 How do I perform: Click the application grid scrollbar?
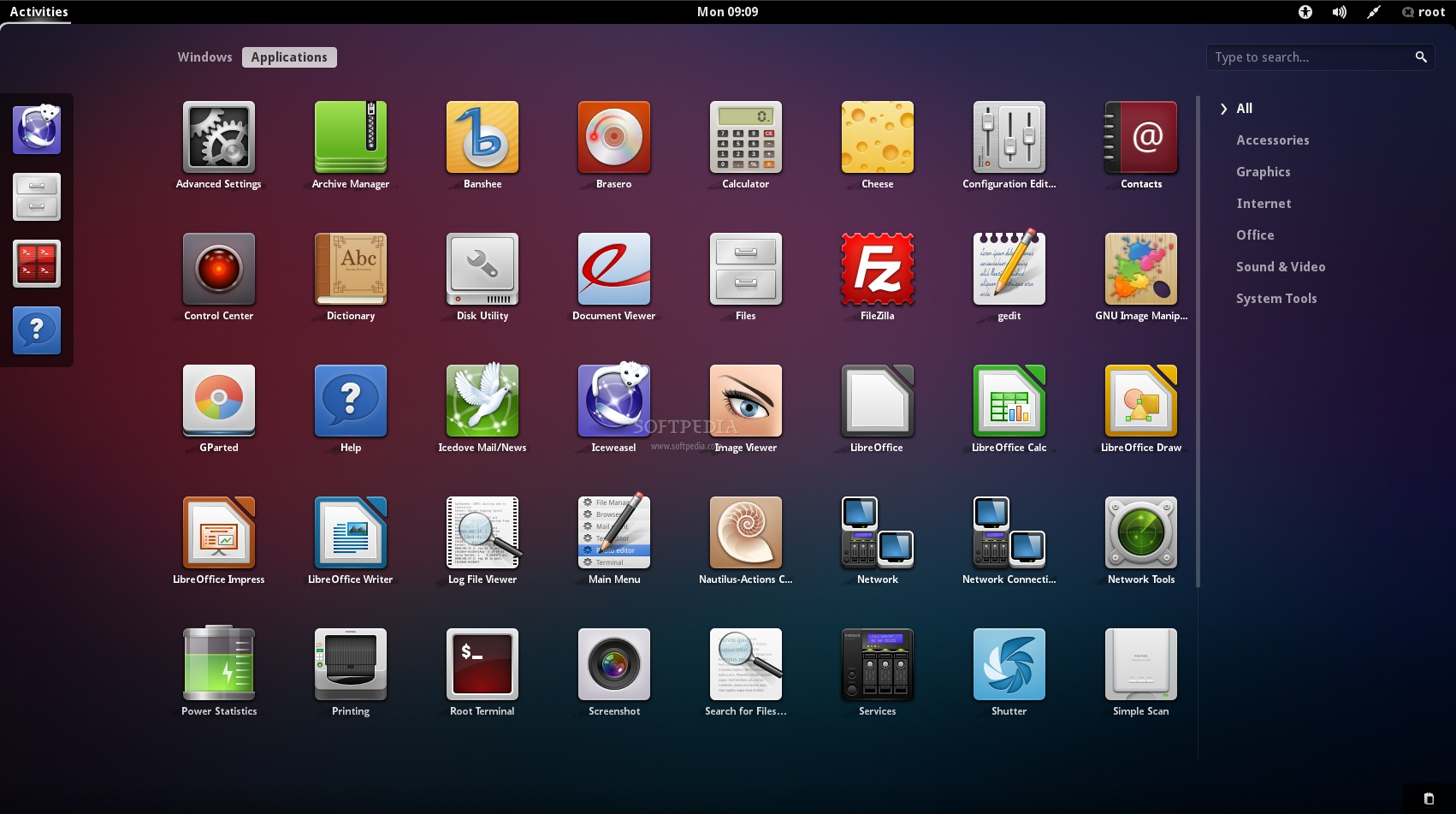click(x=1198, y=343)
